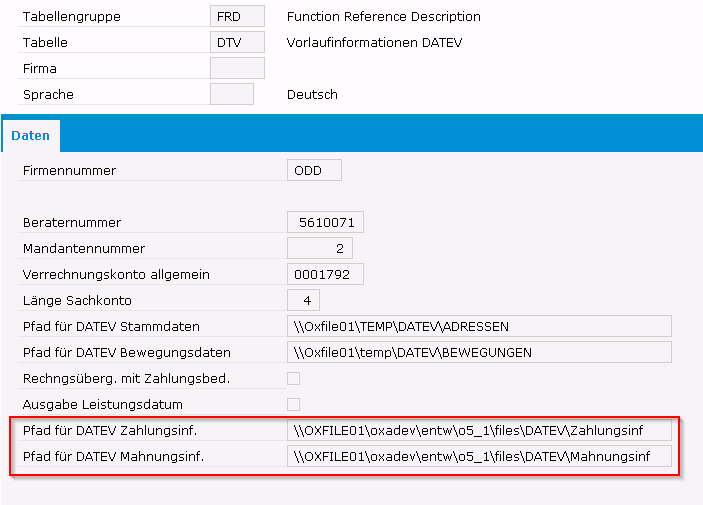Select the 'Pfad für DATEV Stammdaten' label
703x505 pixels.
[x=111, y=327]
